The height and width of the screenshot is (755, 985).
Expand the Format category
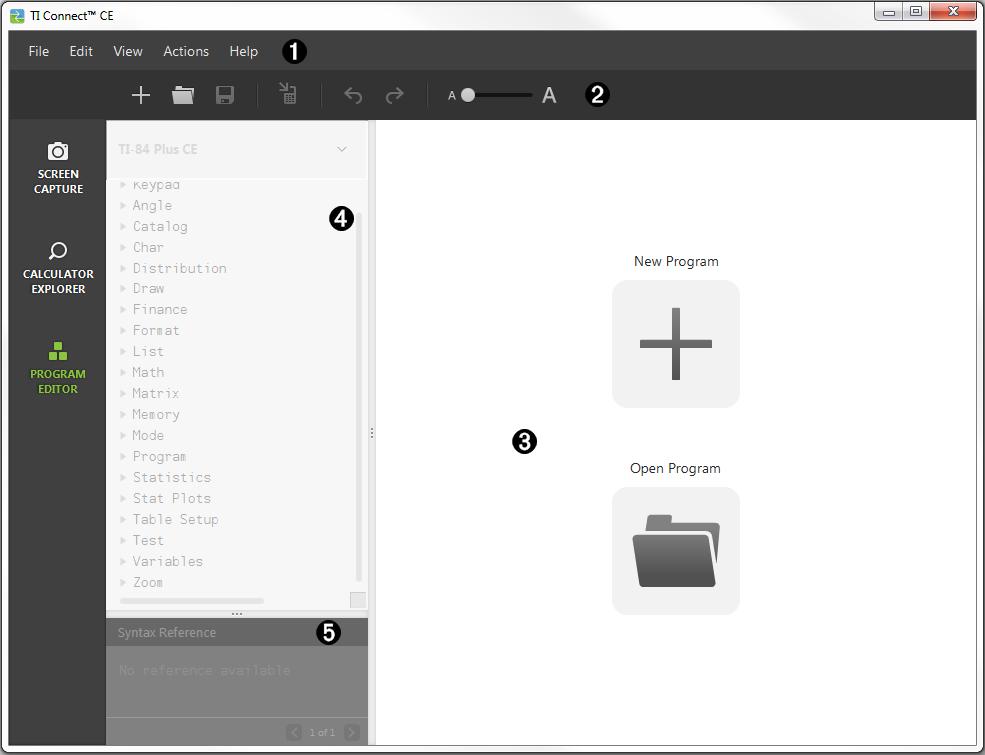123,330
